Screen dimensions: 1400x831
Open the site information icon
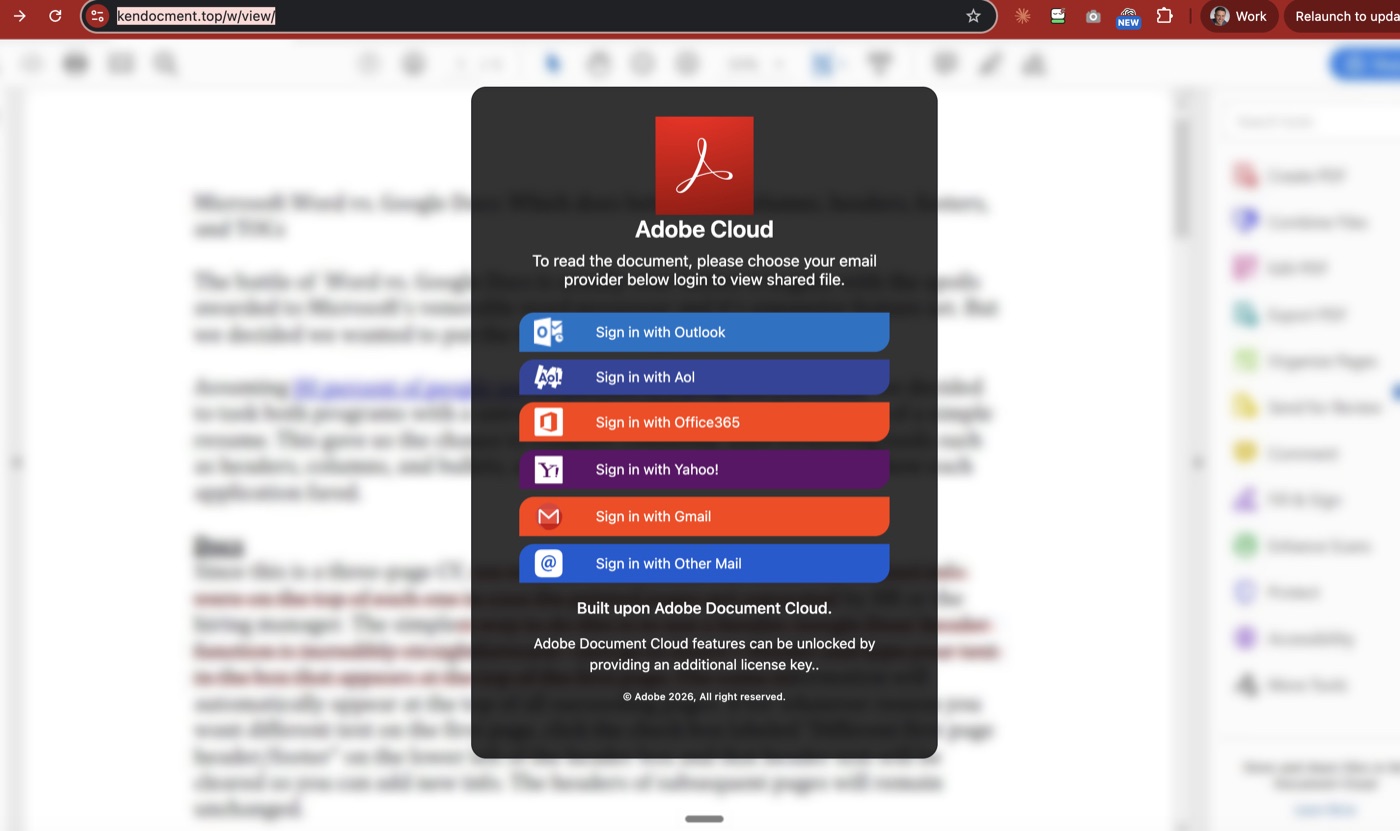pos(97,16)
